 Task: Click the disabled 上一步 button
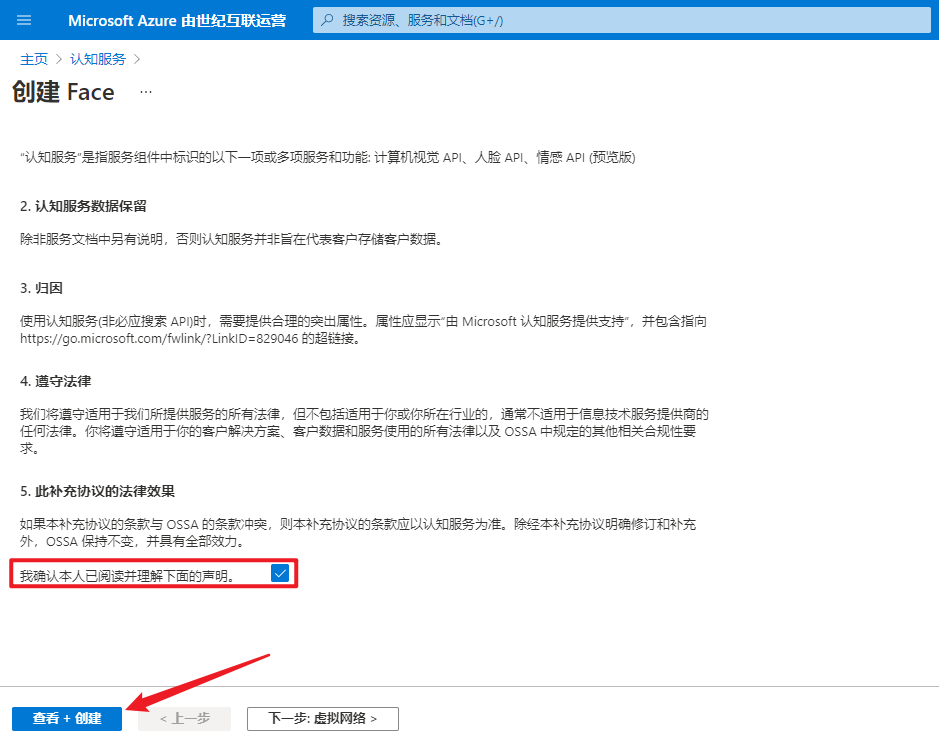tap(184, 718)
